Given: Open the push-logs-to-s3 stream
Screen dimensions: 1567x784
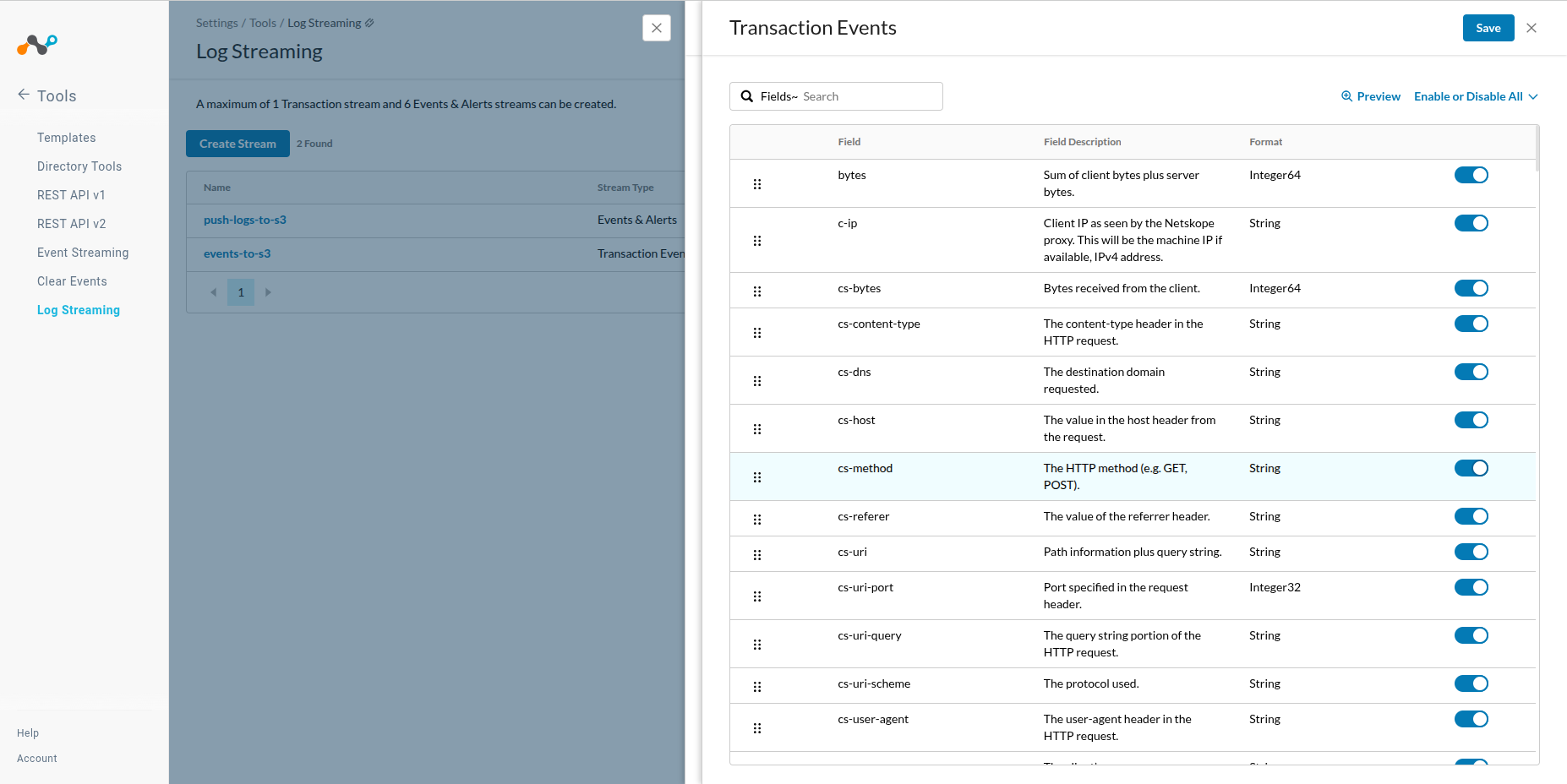Looking at the screenshot, I should pos(245,220).
